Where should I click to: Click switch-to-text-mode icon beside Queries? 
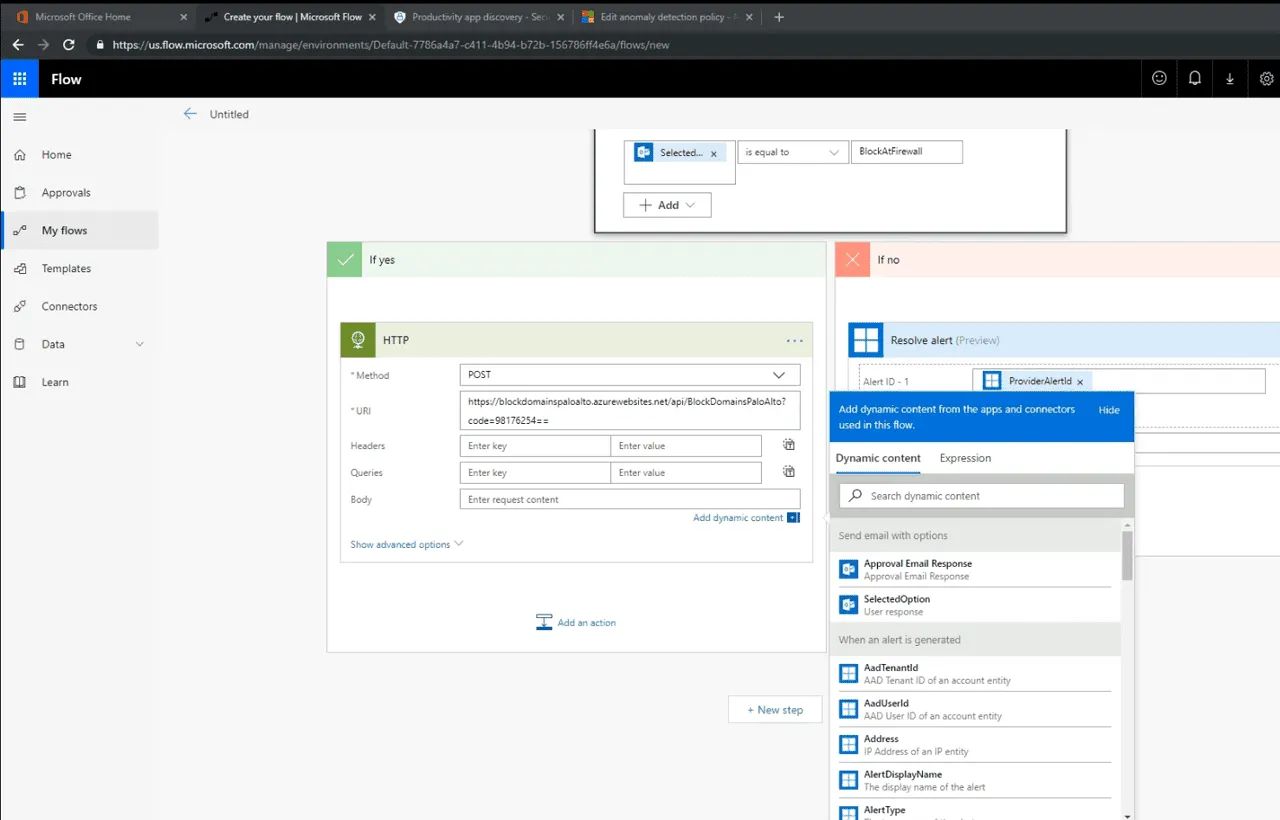pyautogui.click(x=788, y=471)
